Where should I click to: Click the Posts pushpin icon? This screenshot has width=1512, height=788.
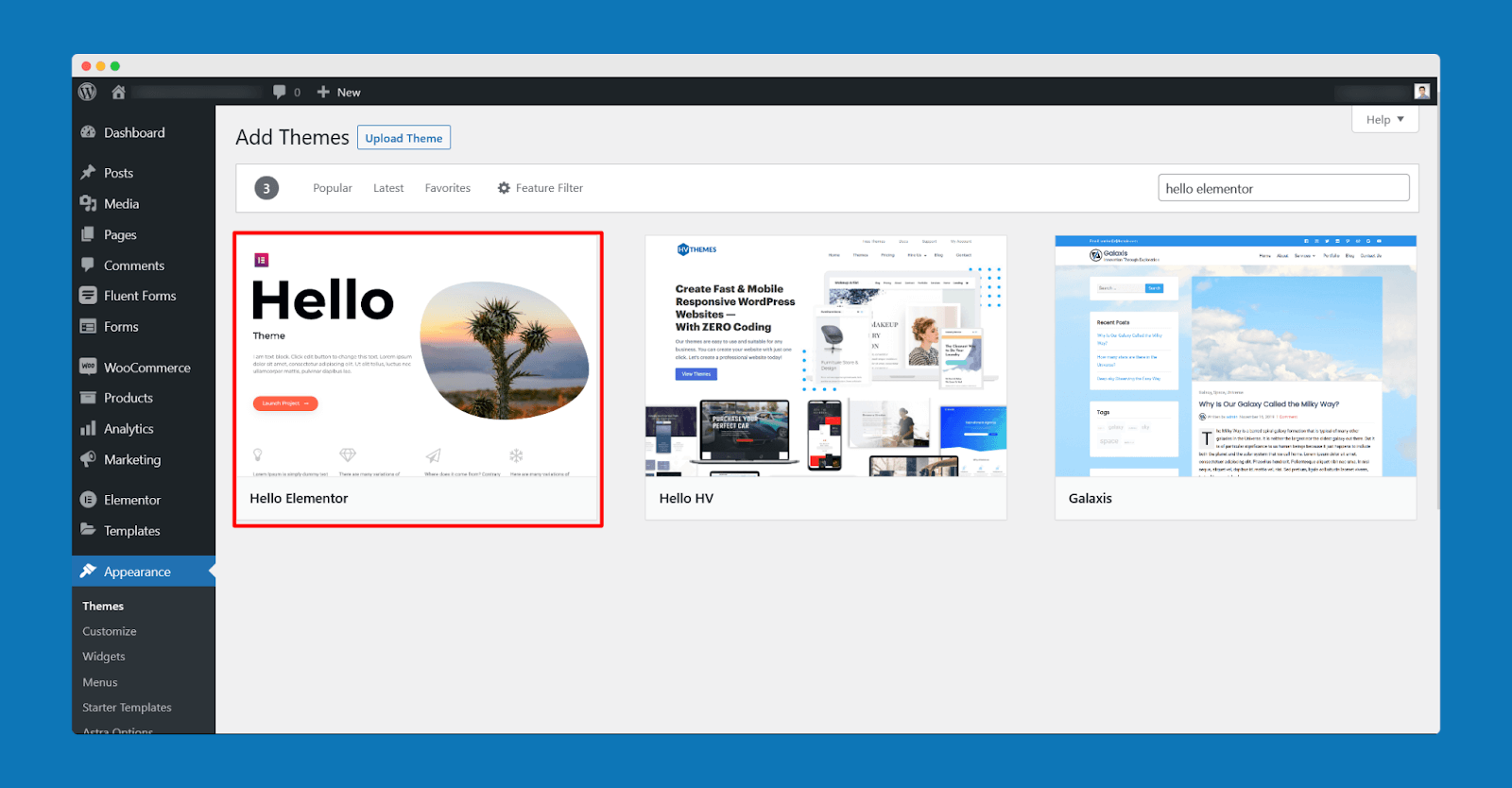click(88, 172)
